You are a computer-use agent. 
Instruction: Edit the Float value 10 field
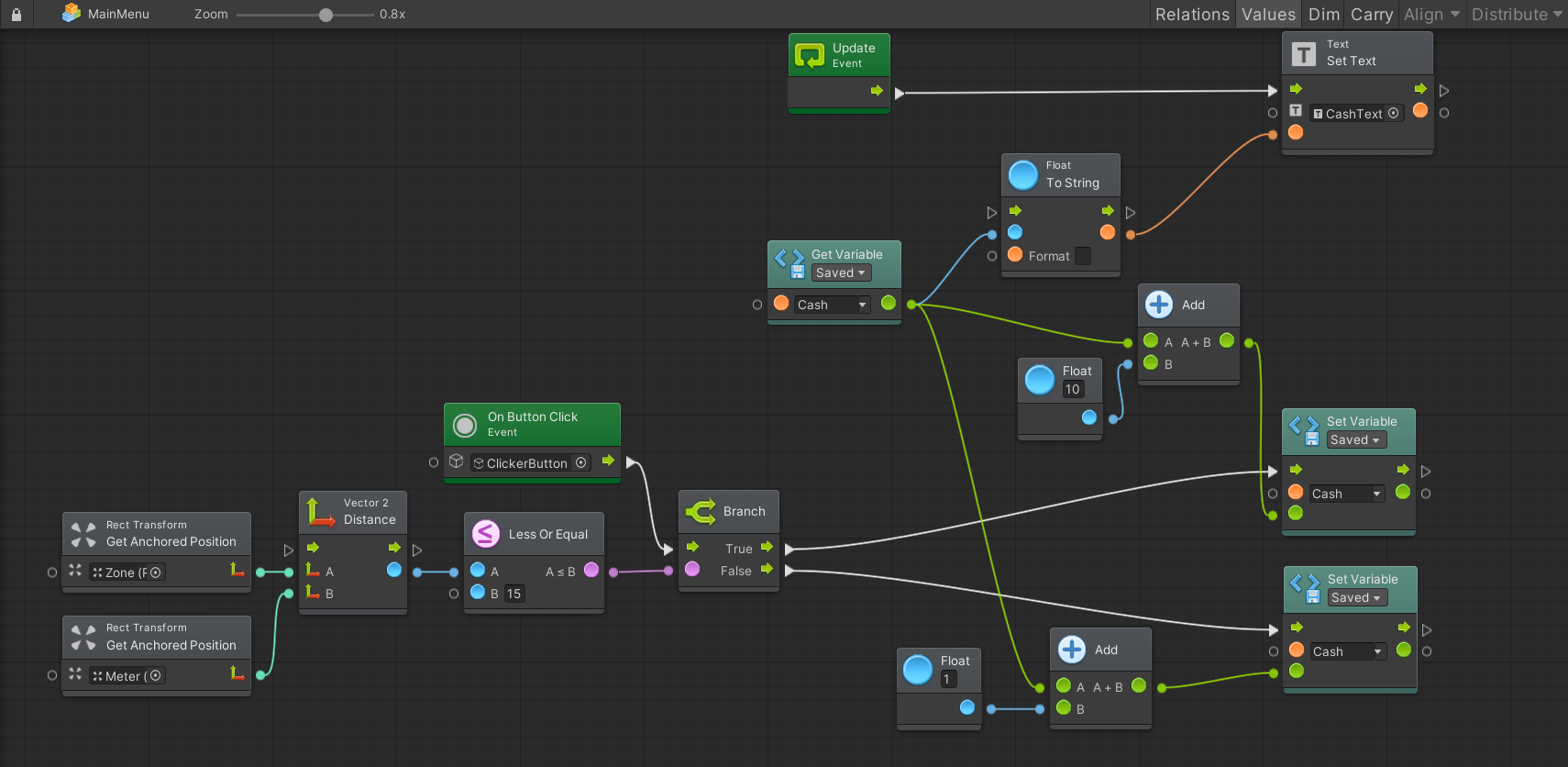1073,389
